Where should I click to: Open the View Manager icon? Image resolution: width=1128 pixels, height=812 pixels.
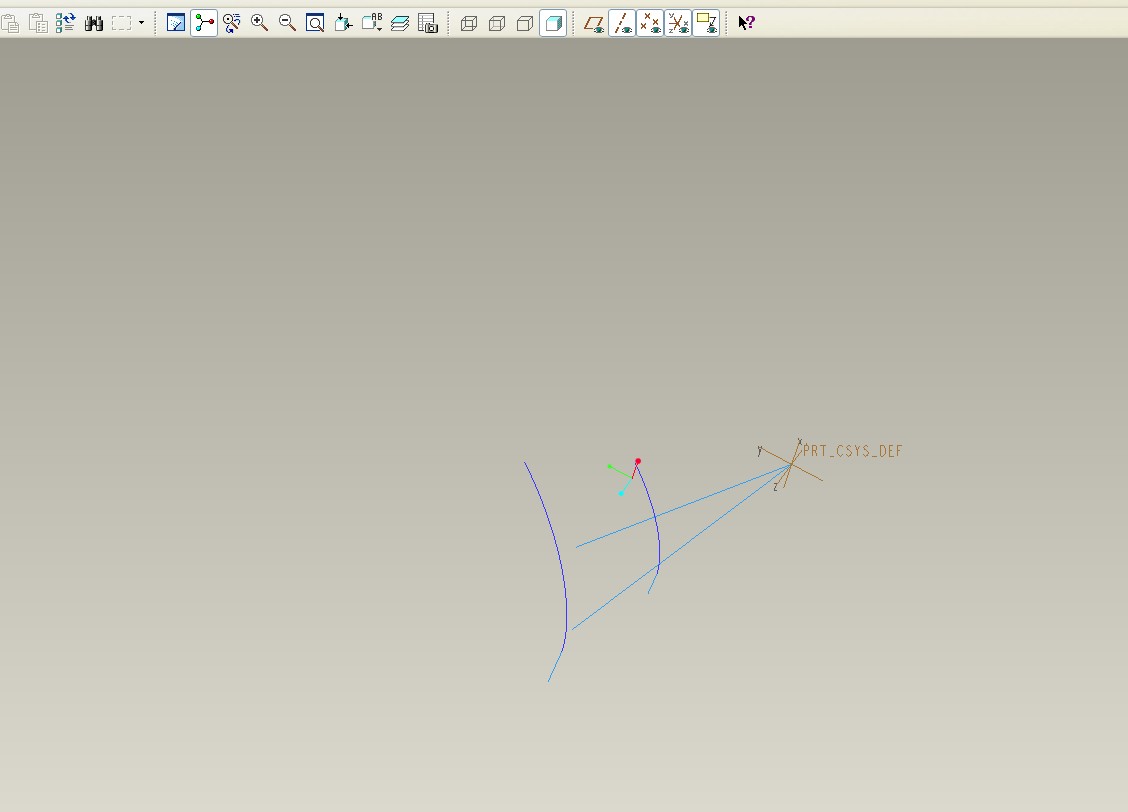pos(428,23)
